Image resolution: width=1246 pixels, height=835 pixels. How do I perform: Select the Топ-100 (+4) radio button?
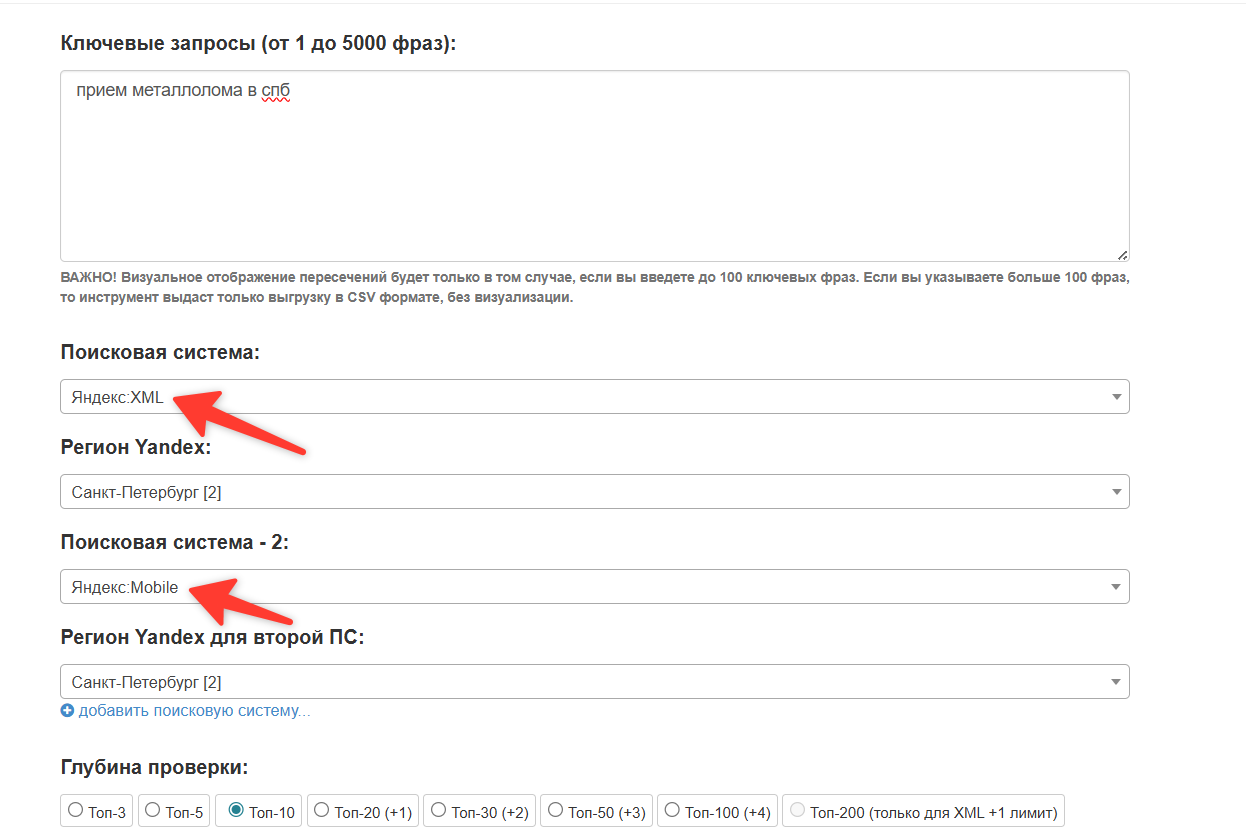pos(672,810)
